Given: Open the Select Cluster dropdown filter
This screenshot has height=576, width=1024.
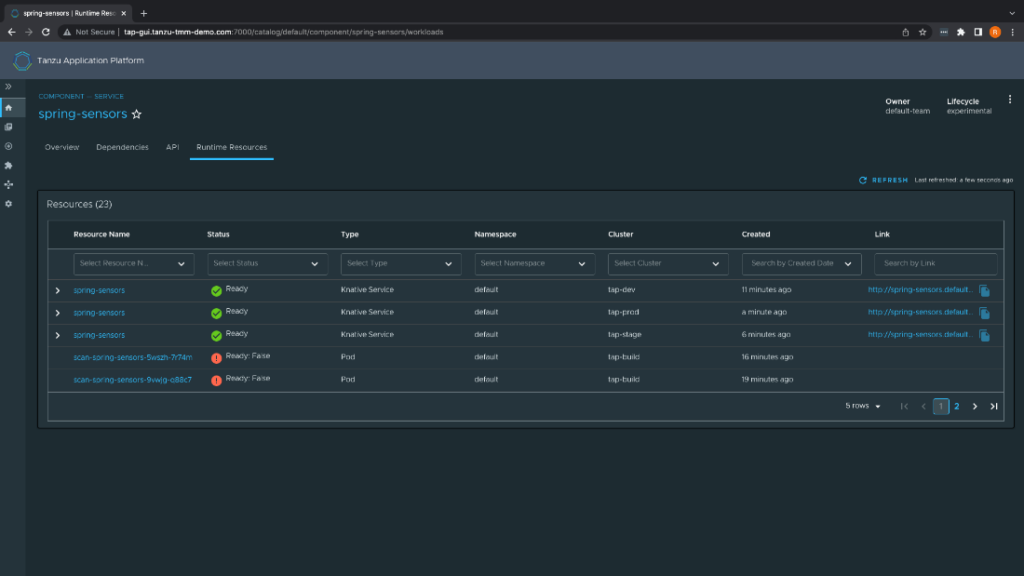Looking at the screenshot, I should 668,264.
